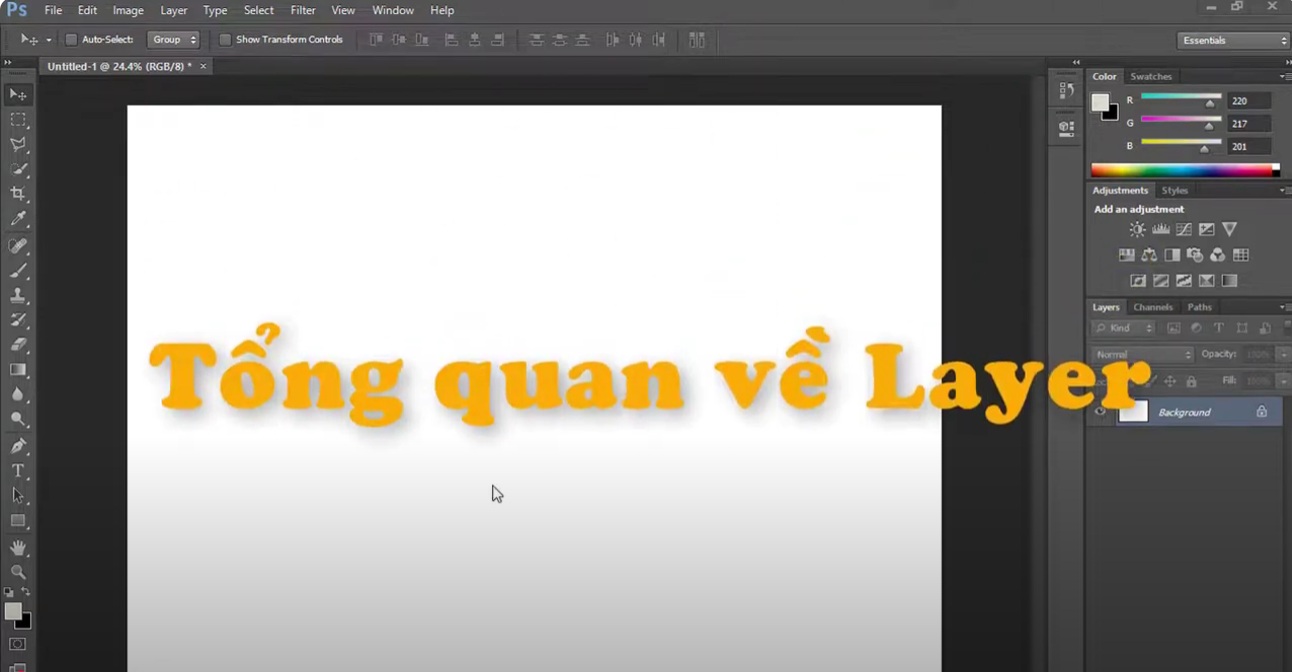Add a Brightness/Contrast adjustment
Screen dimensions: 1292x672
pyautogui.click(x=1137, y=229)
